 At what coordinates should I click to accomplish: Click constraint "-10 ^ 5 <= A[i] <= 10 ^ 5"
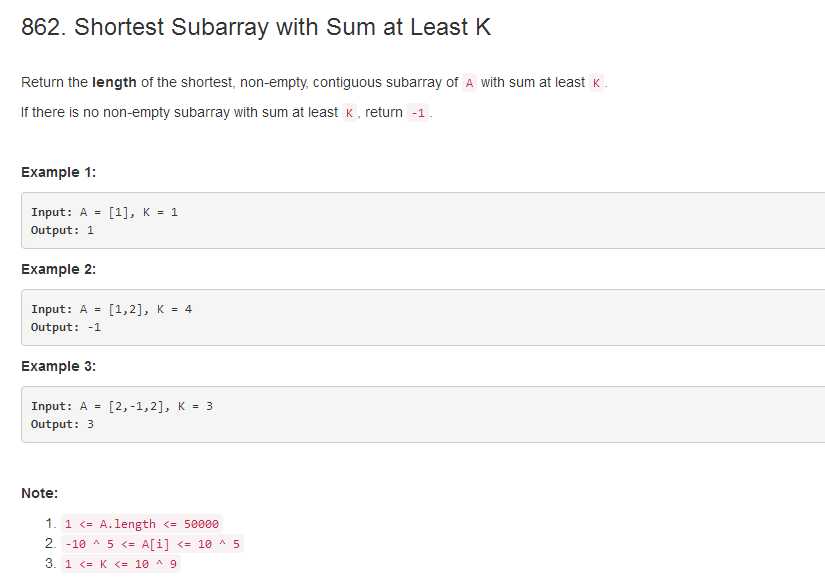pyautogui.click(x=153, y=544)
